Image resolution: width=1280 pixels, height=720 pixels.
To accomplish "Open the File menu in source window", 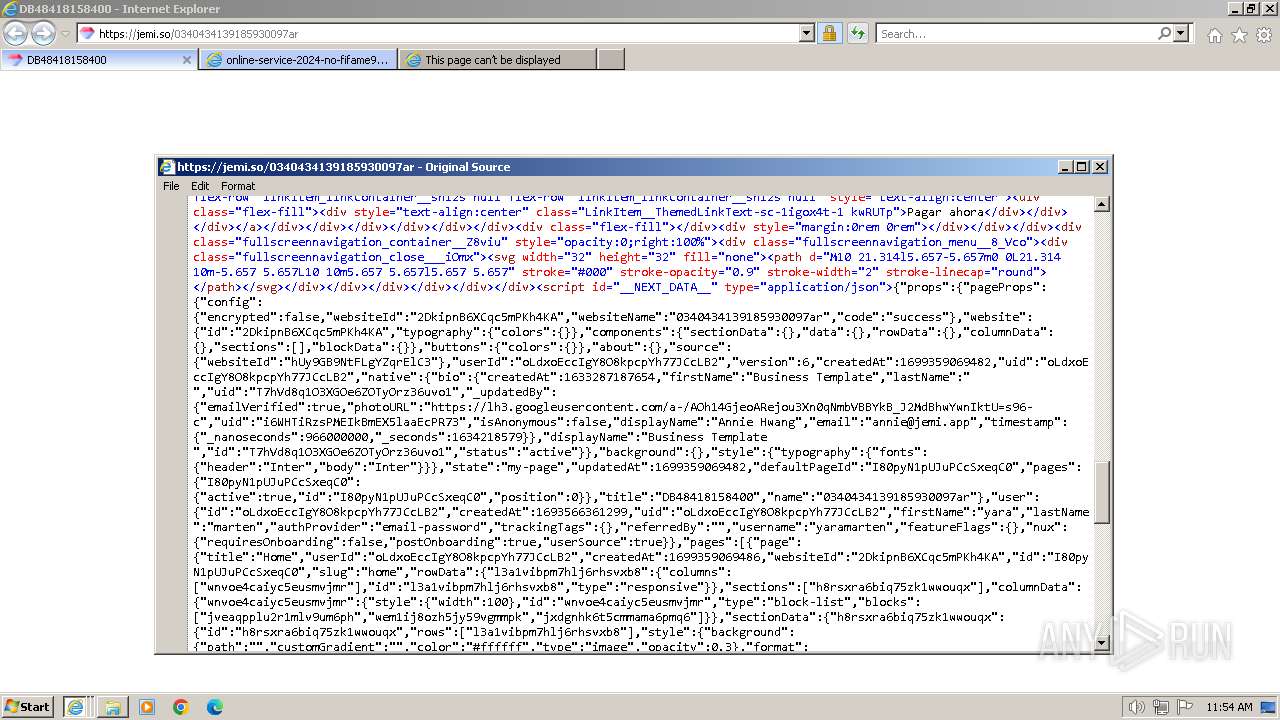I will tap(171, 186).
